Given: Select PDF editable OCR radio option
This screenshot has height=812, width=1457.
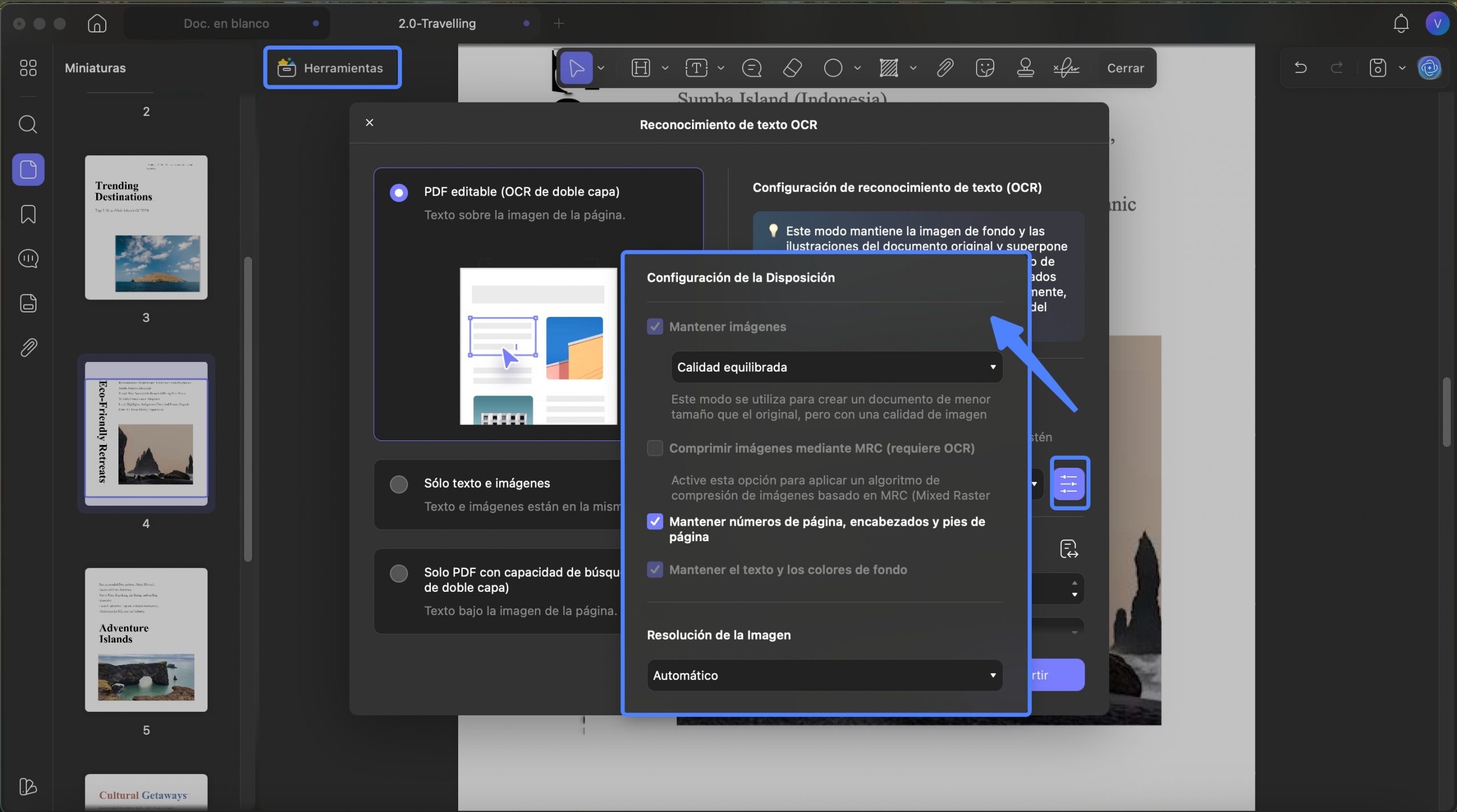Looking at the screenshot, I should point(398,192).
